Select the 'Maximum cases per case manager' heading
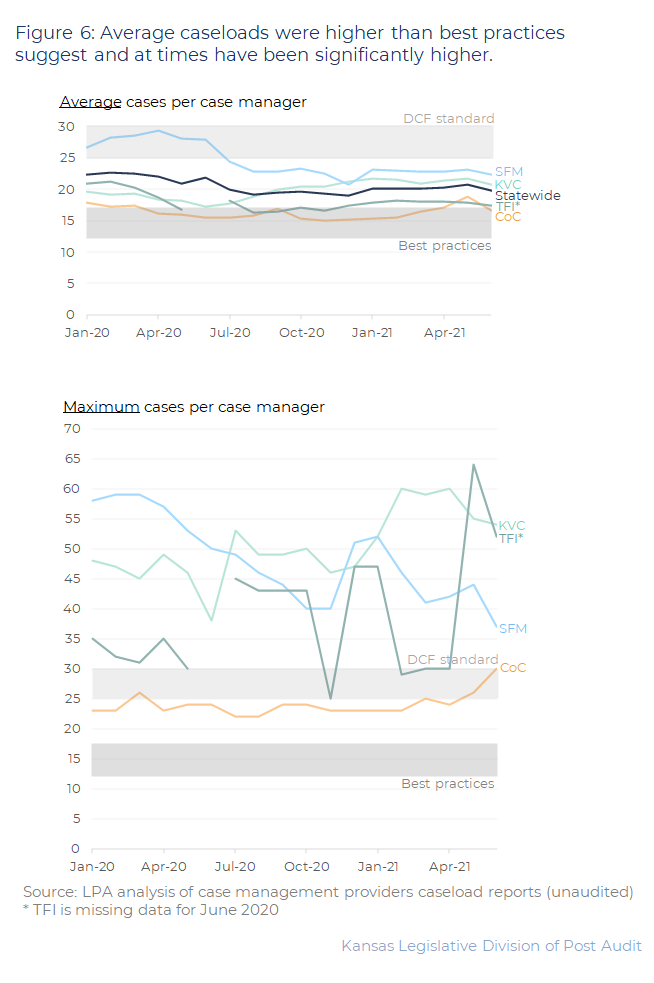 click(x=193, y=407)
